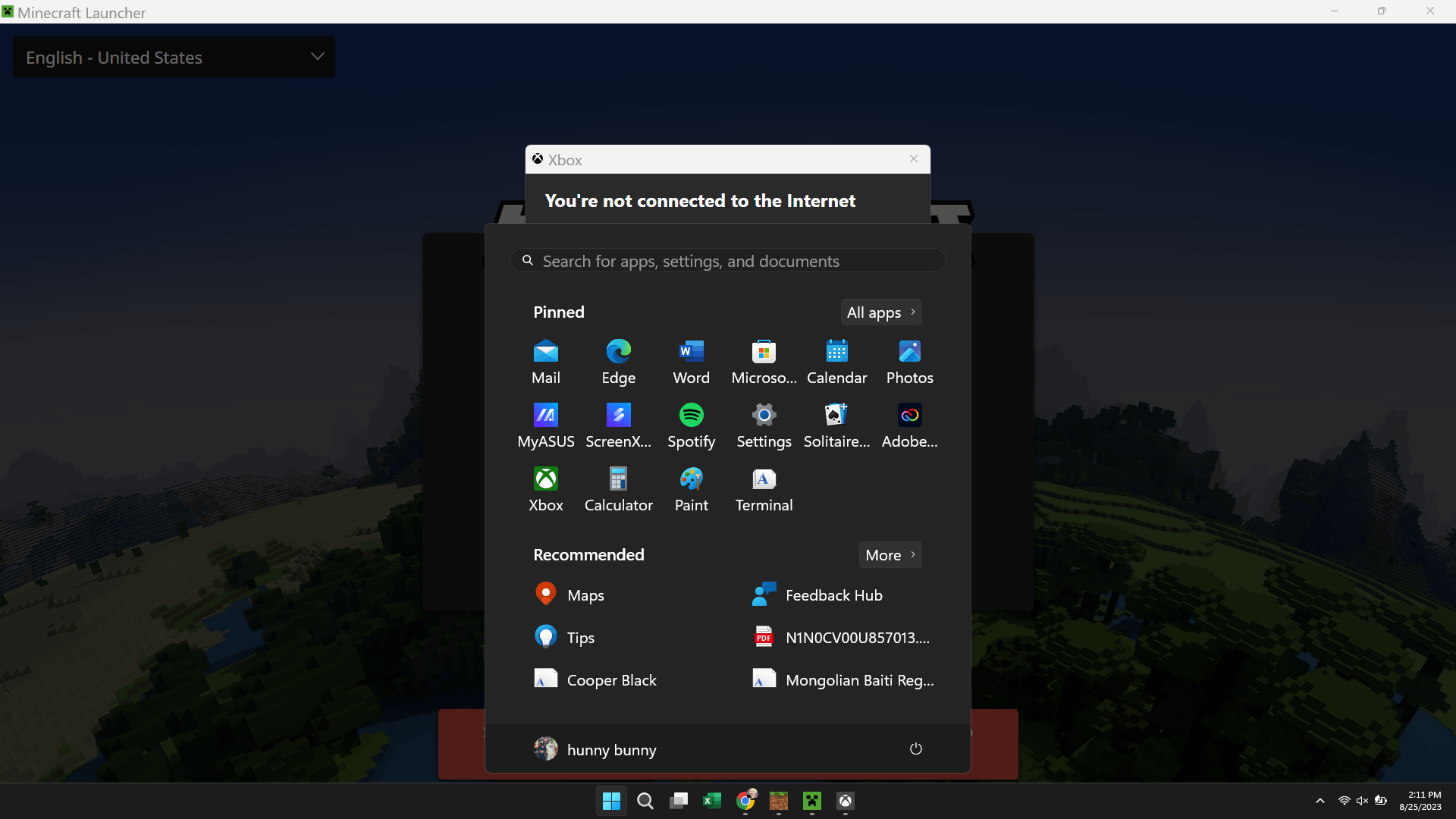Screen dimensions: 1456x819
Task: Open Calendar pinned app
Action: pyautogui.click(x=837, y=362)
